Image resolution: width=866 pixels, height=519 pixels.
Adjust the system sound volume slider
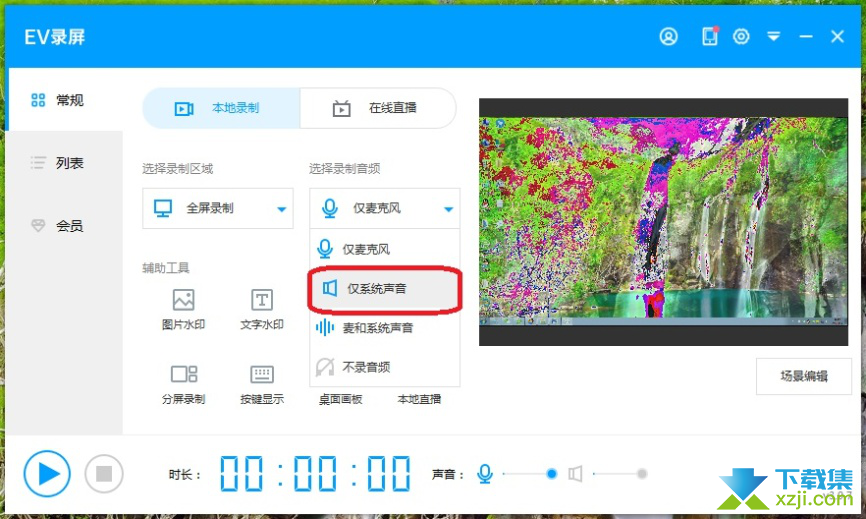point(620,474)
